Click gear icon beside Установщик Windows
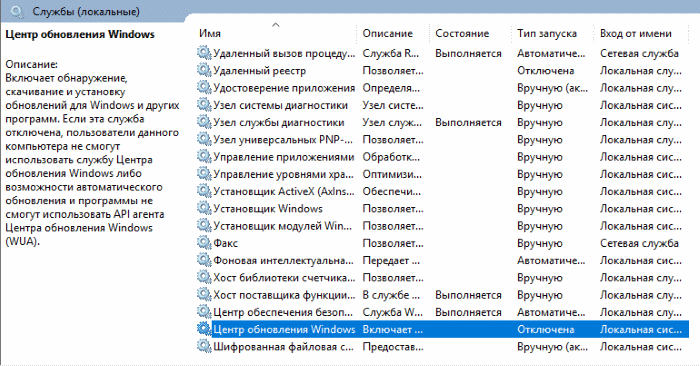The image size is (700, 366). point(204,208)
